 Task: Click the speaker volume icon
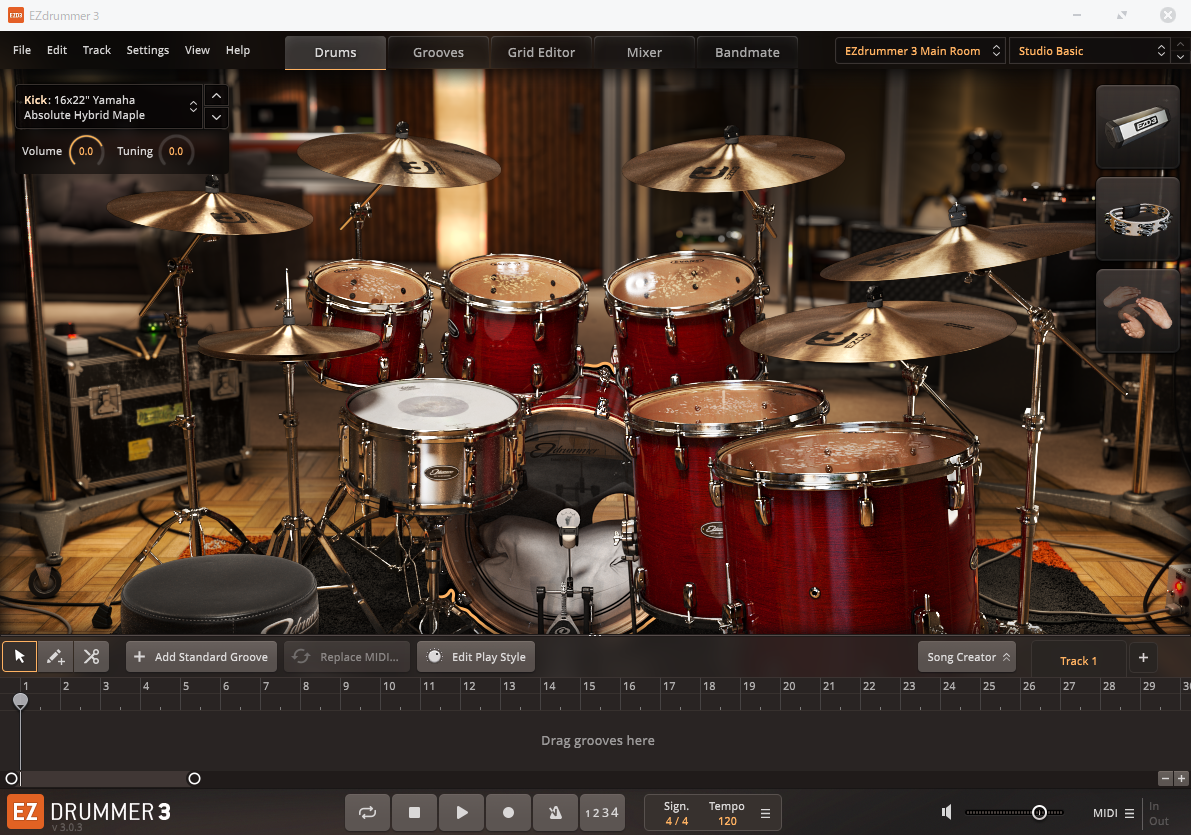pyautogui.click(x=947, y=813)
